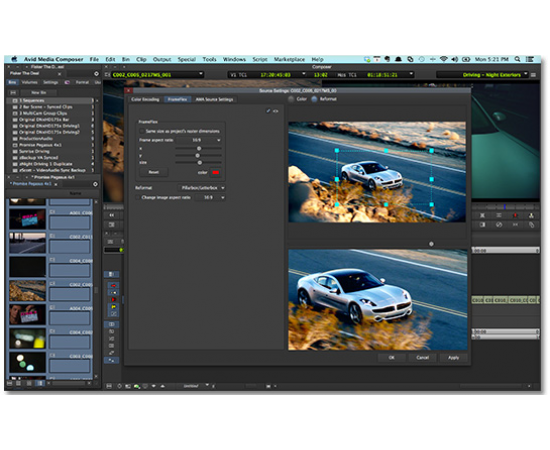Viewport: 550px width, 450px height.
Task: Click the pencil icon in FrameFlex panel
Action: (x=268, y=111)
